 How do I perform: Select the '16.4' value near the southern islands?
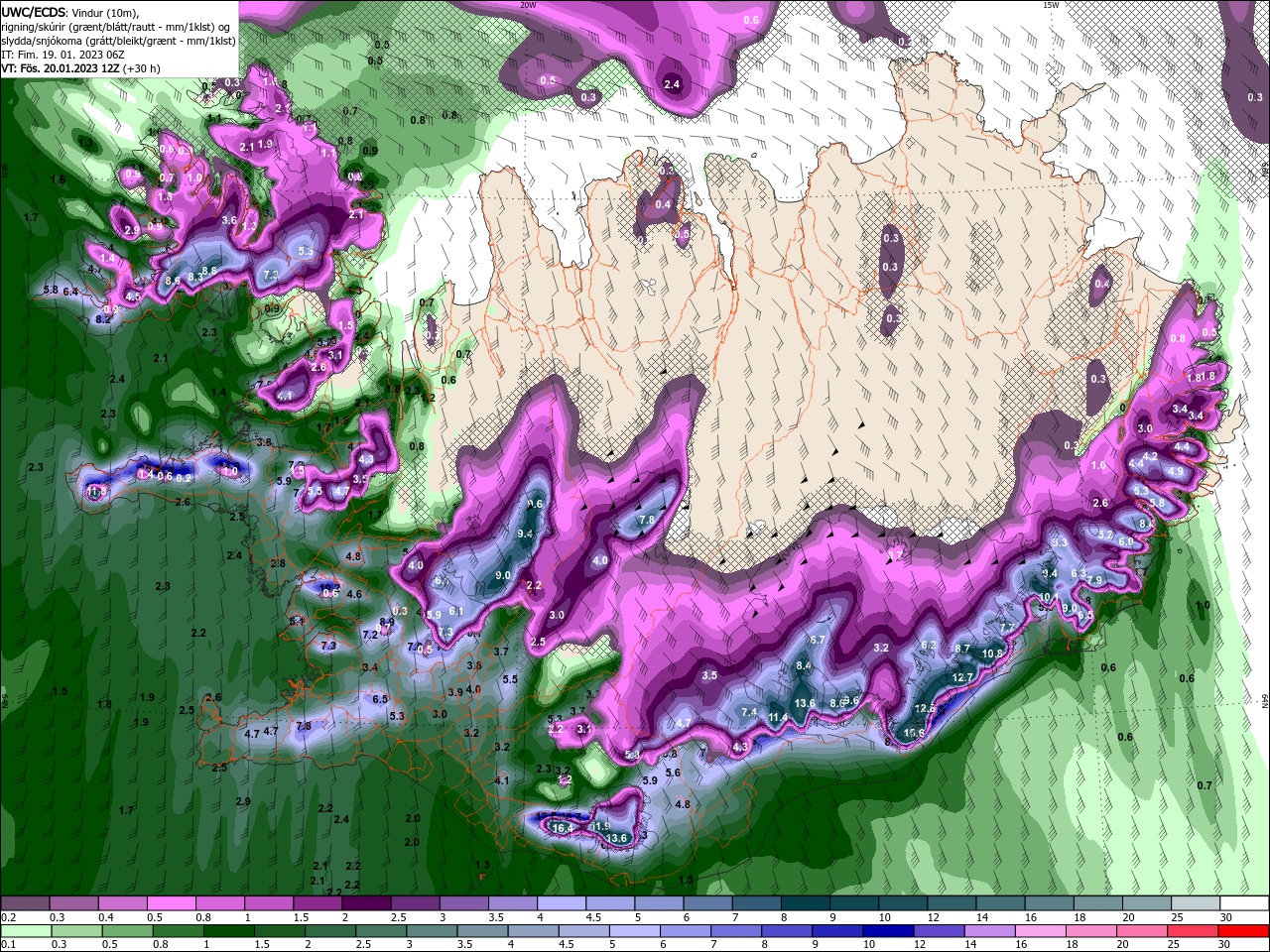[x=563, y=828]
